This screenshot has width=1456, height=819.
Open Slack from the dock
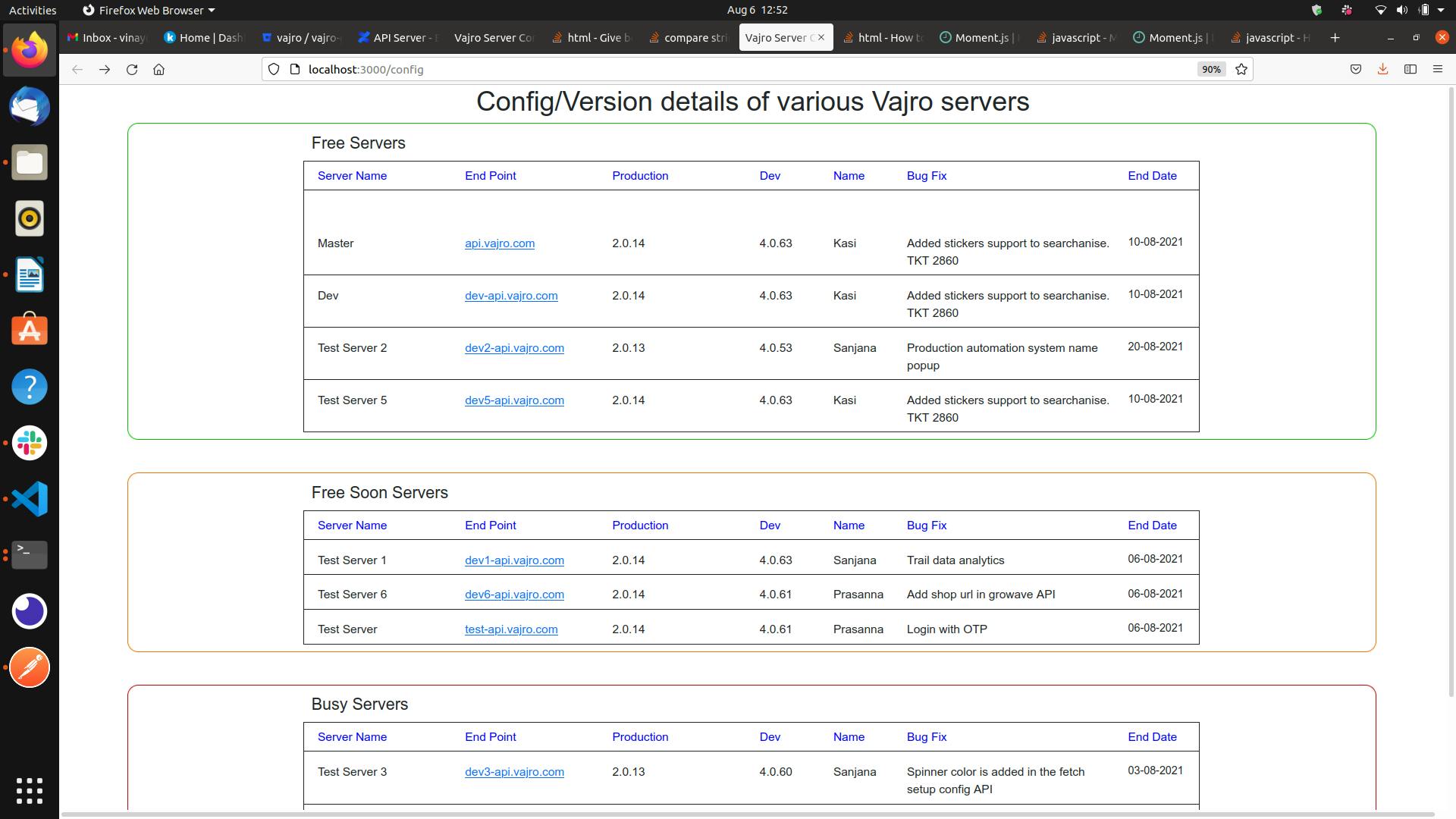pos(30,443)
